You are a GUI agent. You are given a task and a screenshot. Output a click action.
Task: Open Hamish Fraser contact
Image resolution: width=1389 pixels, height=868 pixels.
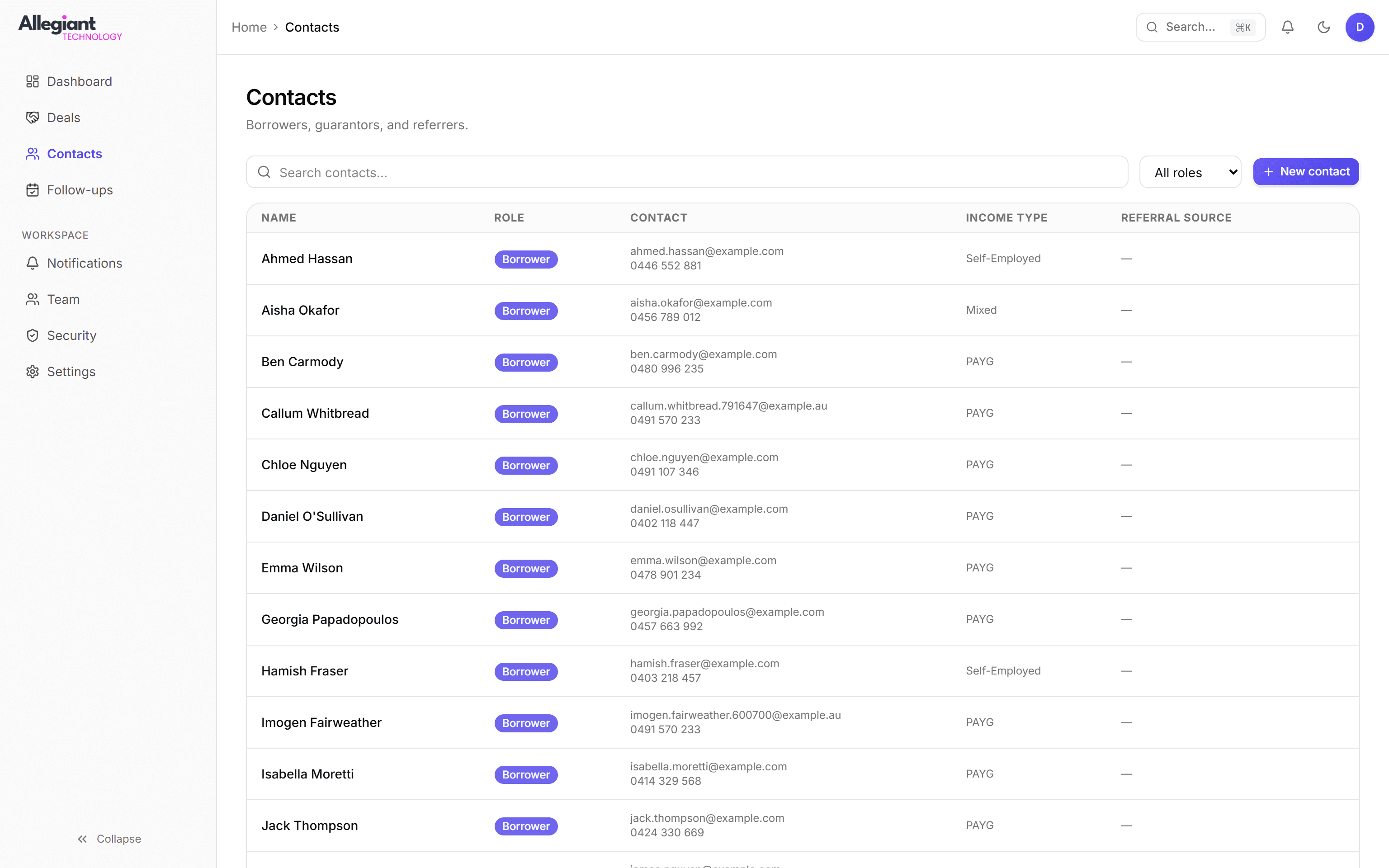[x=304, y=671]
